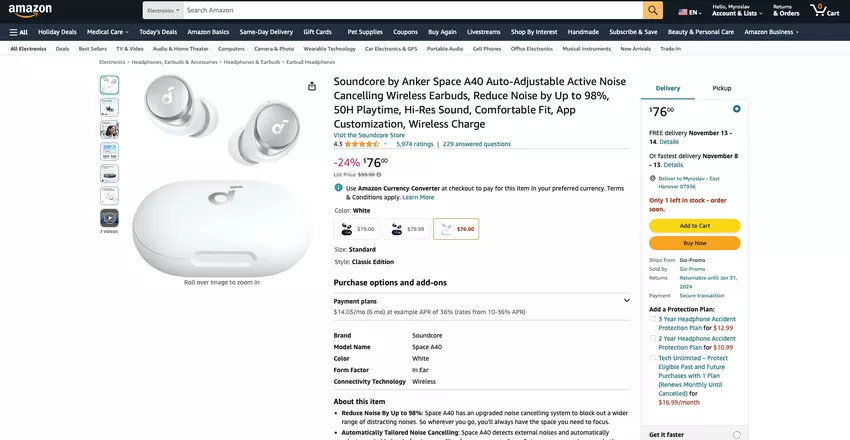This screenshot has height=440, width=850.
Task: Open the Electronics search category dropdown
Action: coord(163,10)
